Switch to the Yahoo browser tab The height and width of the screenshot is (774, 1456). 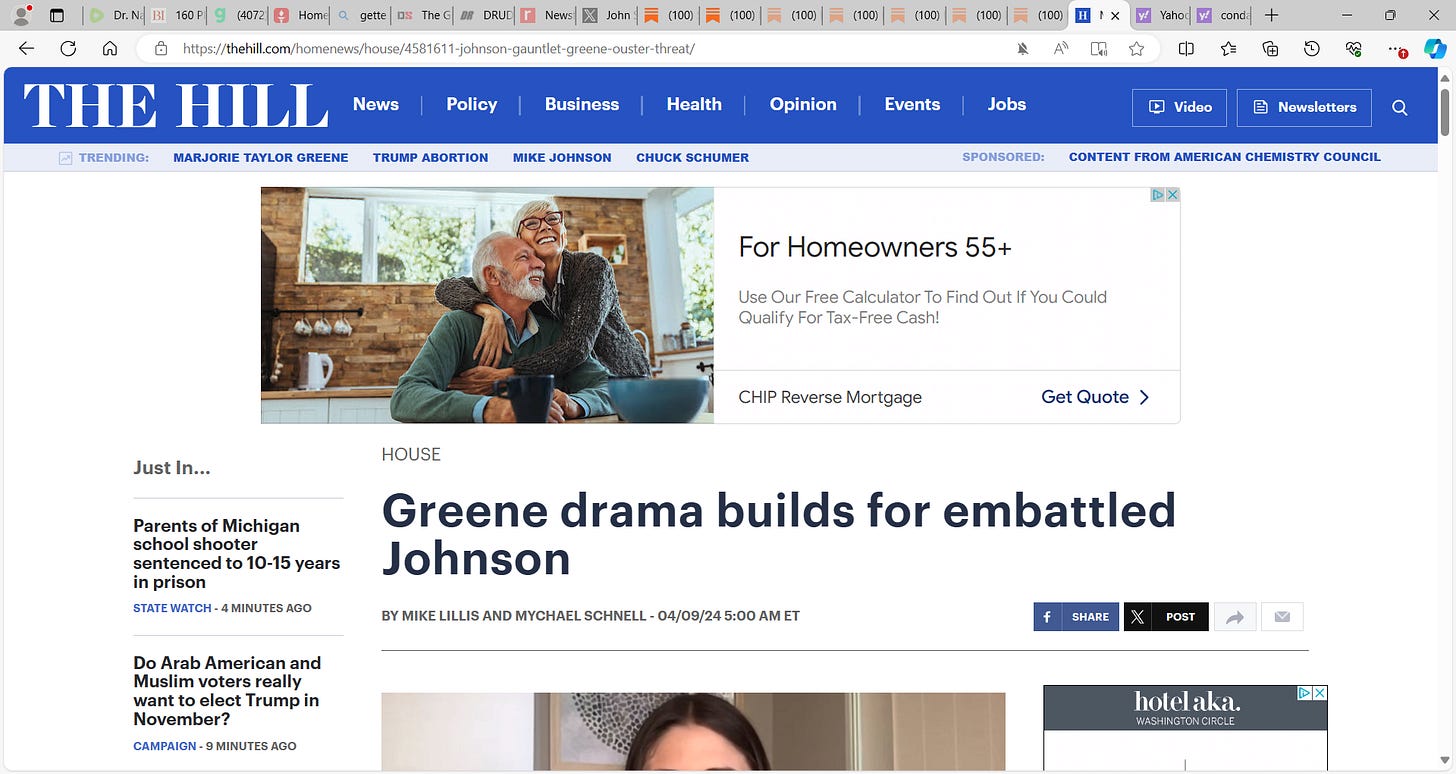1161,15
